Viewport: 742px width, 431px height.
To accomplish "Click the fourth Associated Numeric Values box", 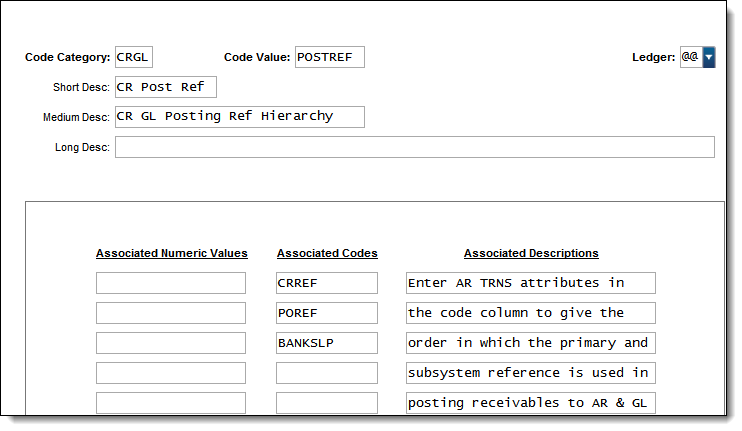I will tap(171, 373).
